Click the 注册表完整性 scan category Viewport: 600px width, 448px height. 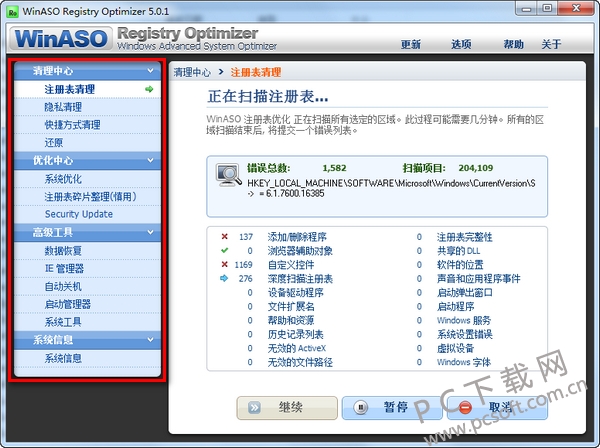point(465,237)
